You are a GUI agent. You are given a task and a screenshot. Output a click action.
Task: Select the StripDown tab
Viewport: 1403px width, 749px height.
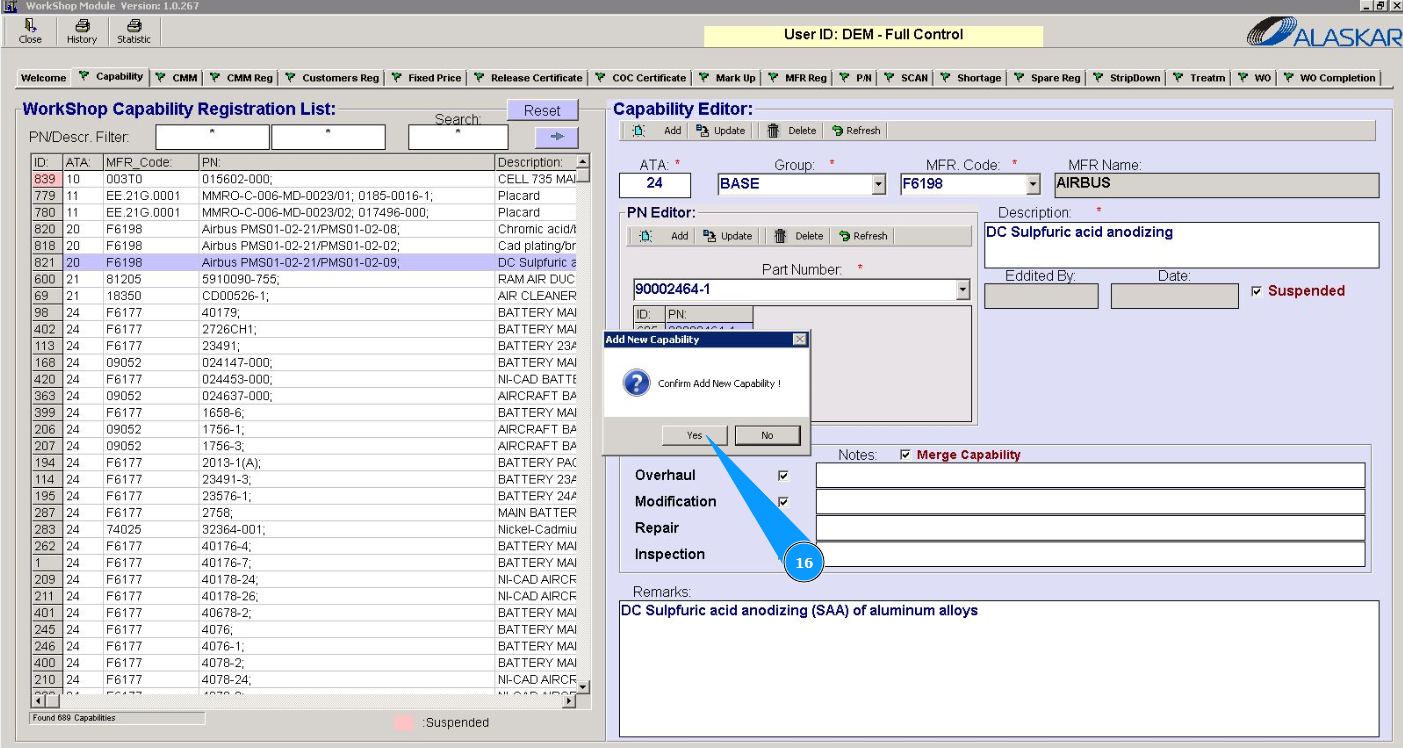click(x=1126, y=78)
